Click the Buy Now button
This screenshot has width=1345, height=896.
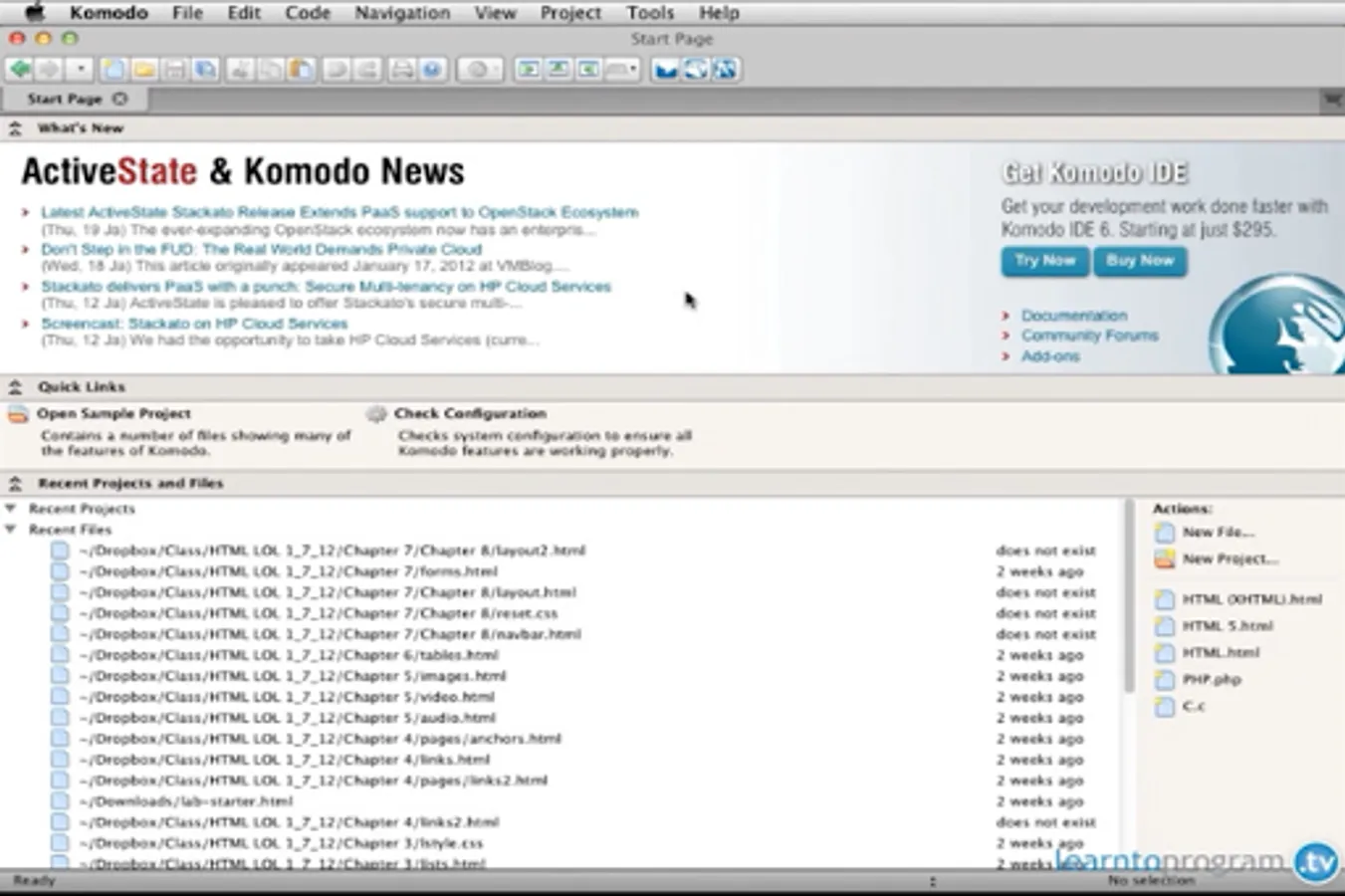coord(1140,261)
